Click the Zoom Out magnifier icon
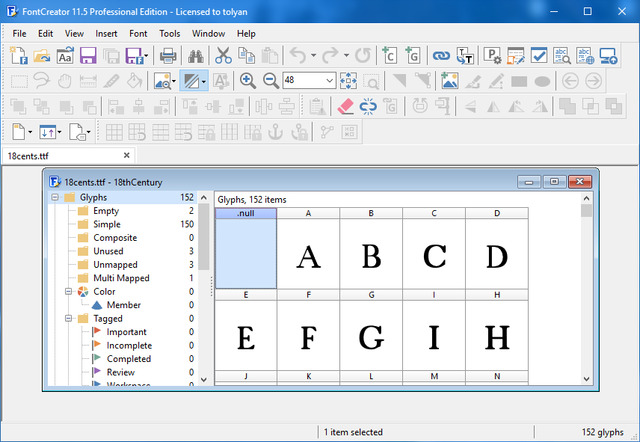This screenshot has width=640, height=442. tap(270, 81)
